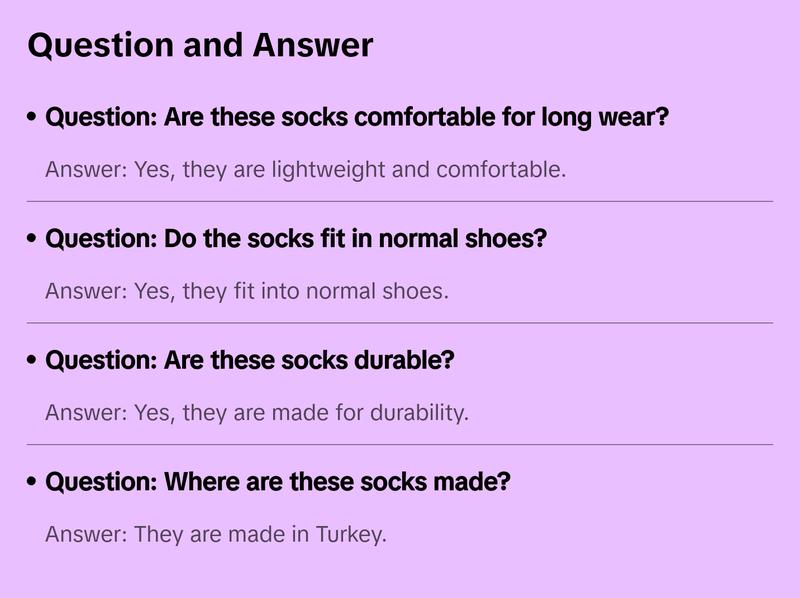This screenshot has height=598, width=800.
Task: Click divider line below the normal shoes answer
Action: [x=400, y=323]
